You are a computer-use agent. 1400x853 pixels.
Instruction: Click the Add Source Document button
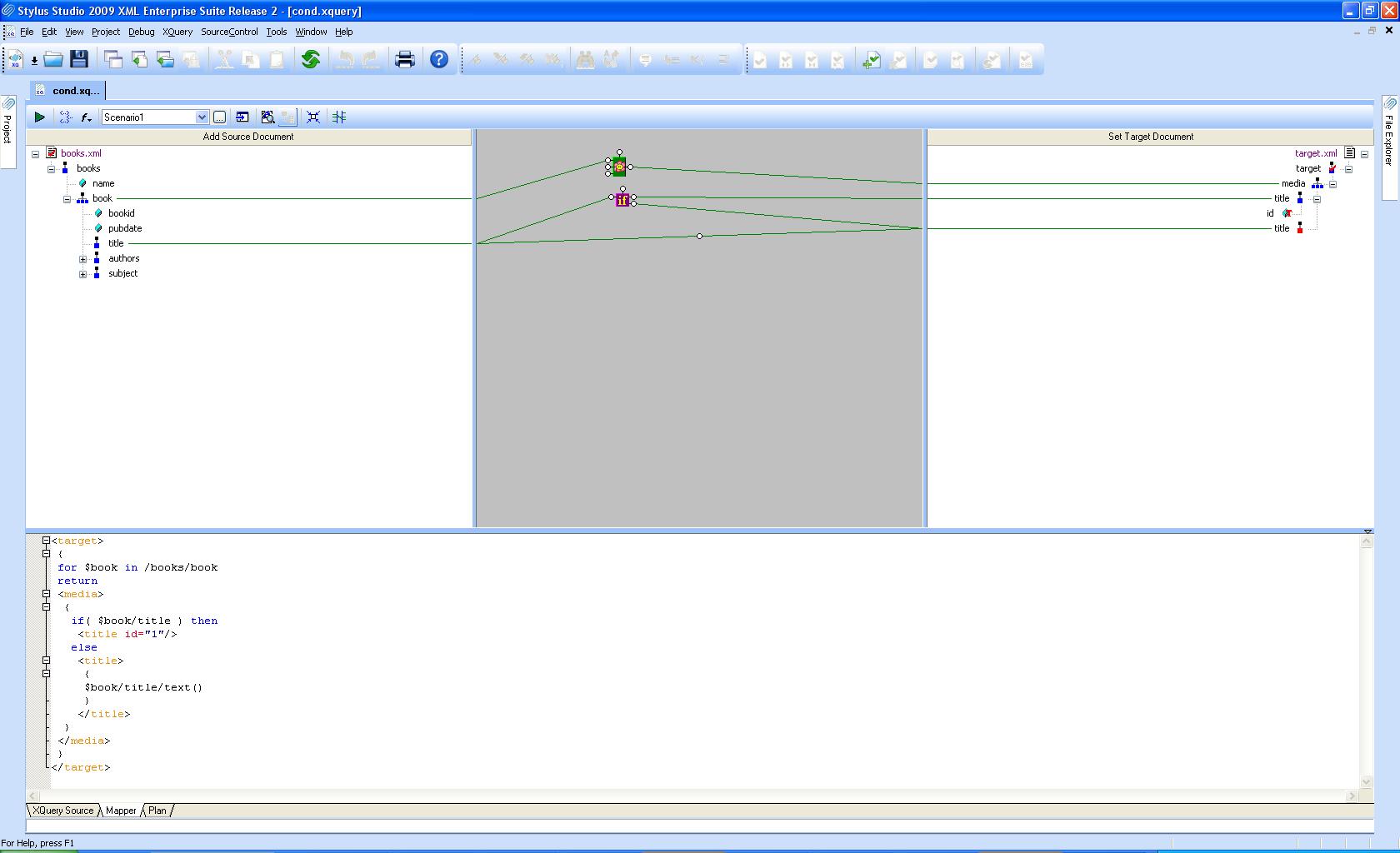tap(248, 137)
